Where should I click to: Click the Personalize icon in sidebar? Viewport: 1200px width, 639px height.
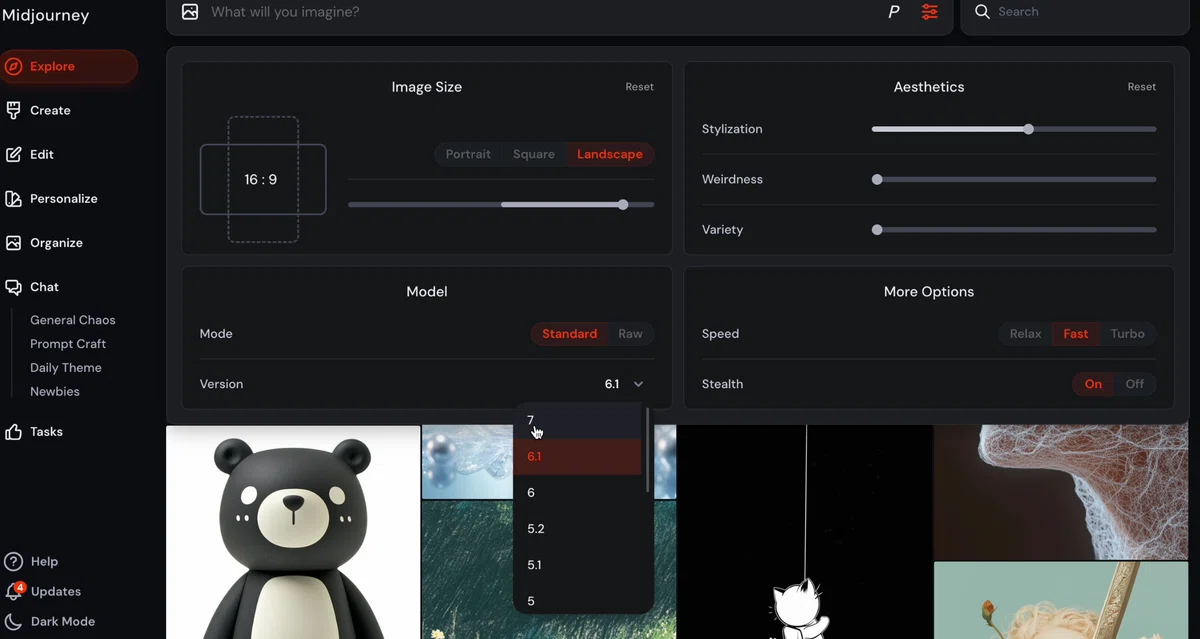coord(13,198)
